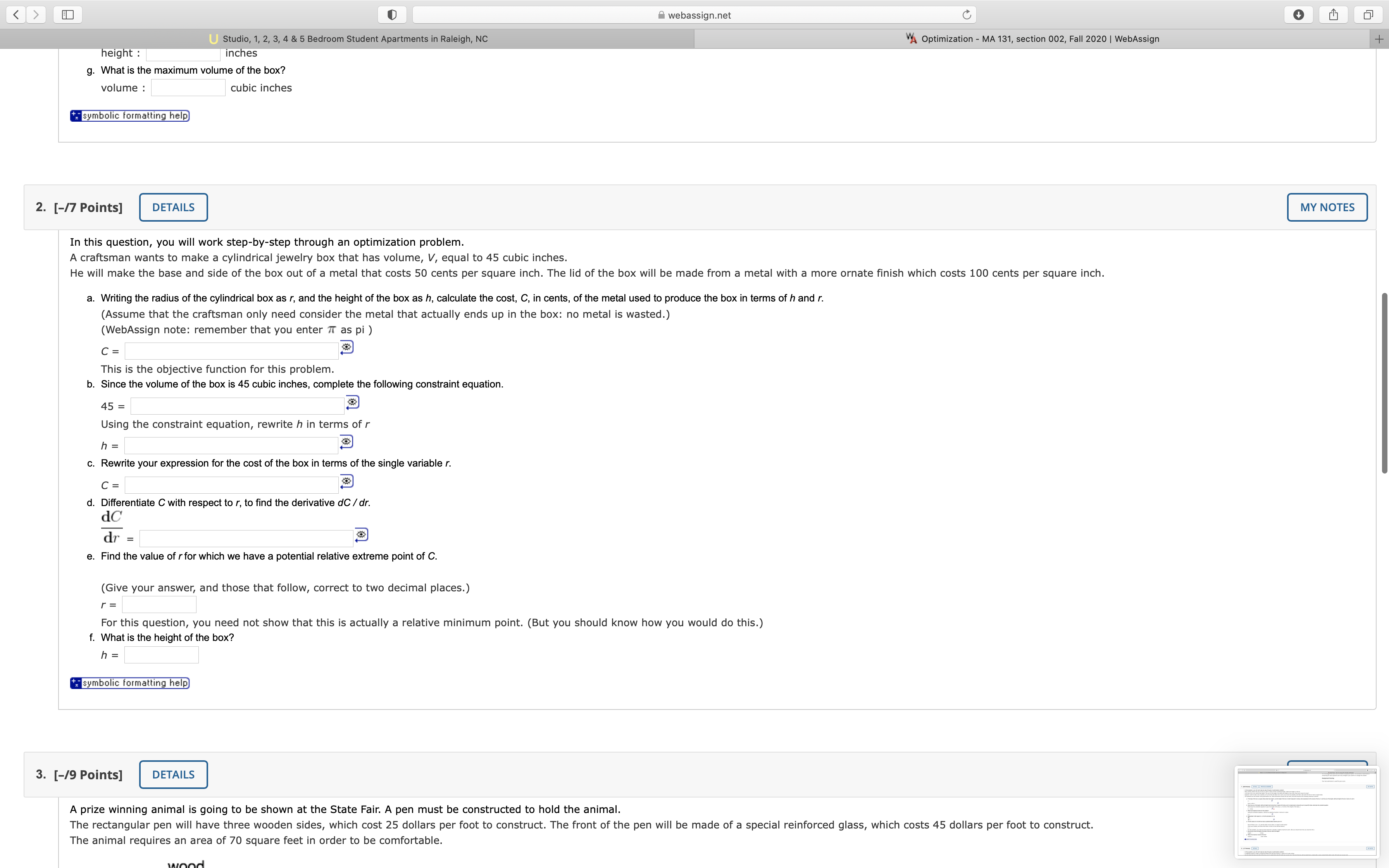Click the back navigation arrow
The height and width of the screenshot is (868, 1389).
tap(16, 14)
